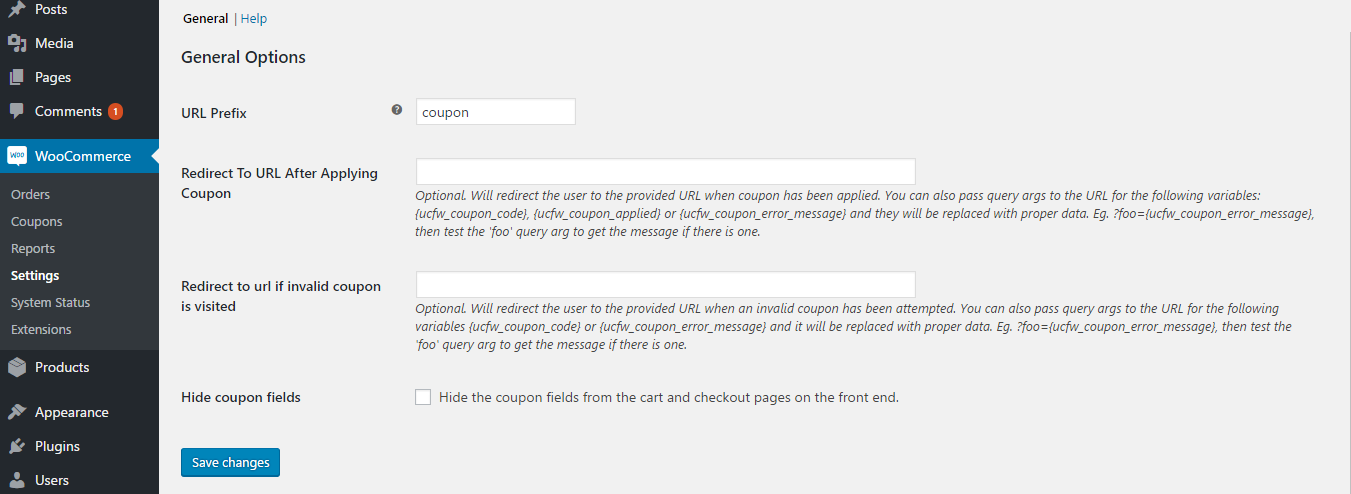Click the WooCommerce logo icon
This screenshot has height=494, width=1351.
click(x=17, y=156)
